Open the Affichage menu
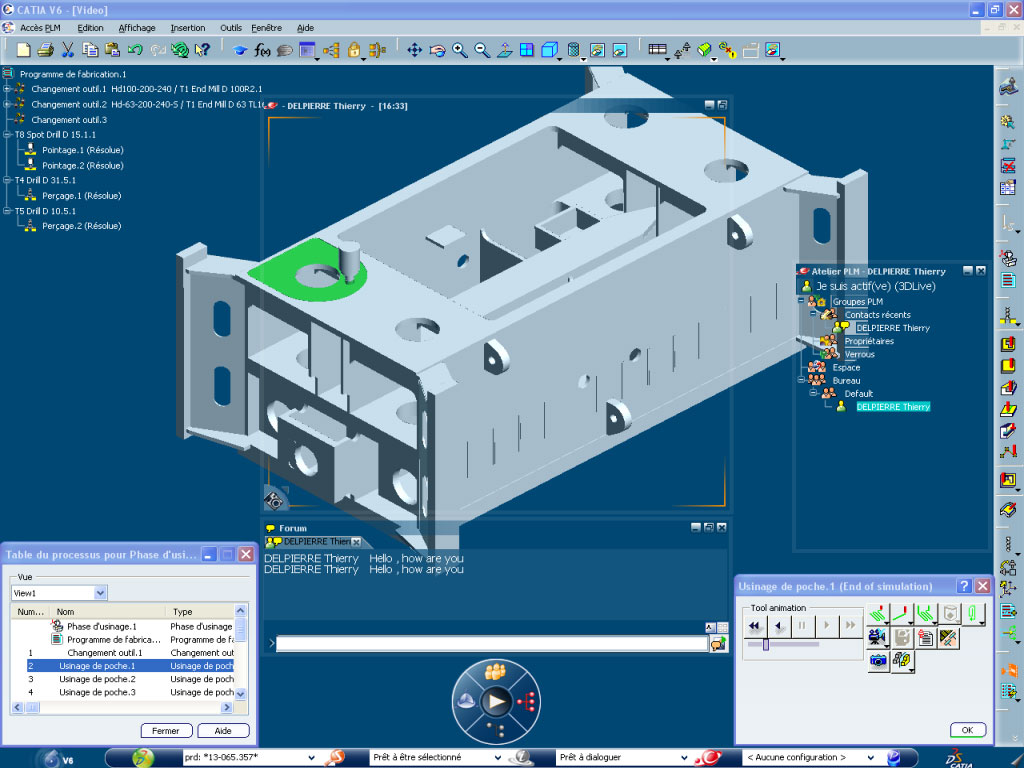1024x768 pixels. (137, 28)
